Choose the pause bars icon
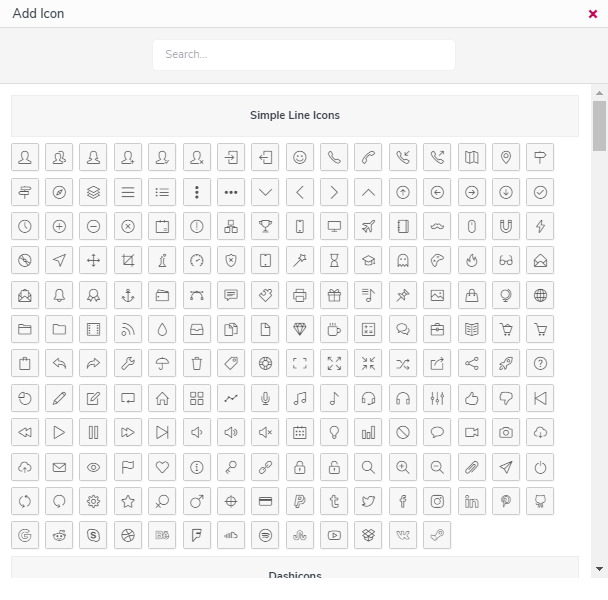Screen dimensions: 608x600 tap(93, 432)
